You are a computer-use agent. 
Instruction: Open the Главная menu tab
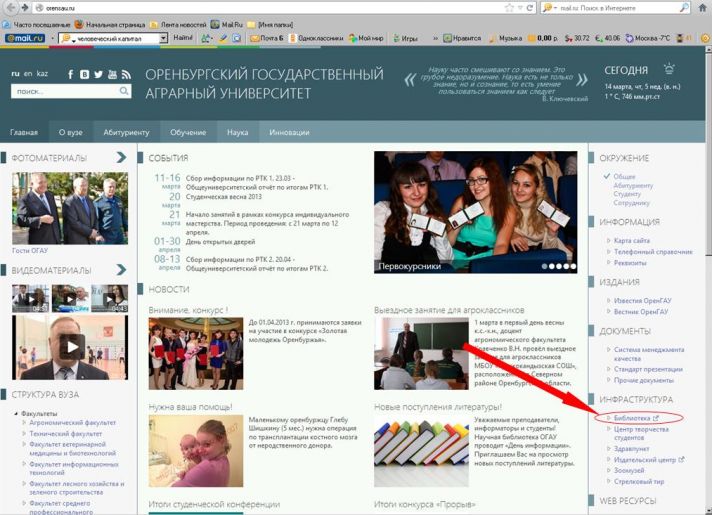24,132
